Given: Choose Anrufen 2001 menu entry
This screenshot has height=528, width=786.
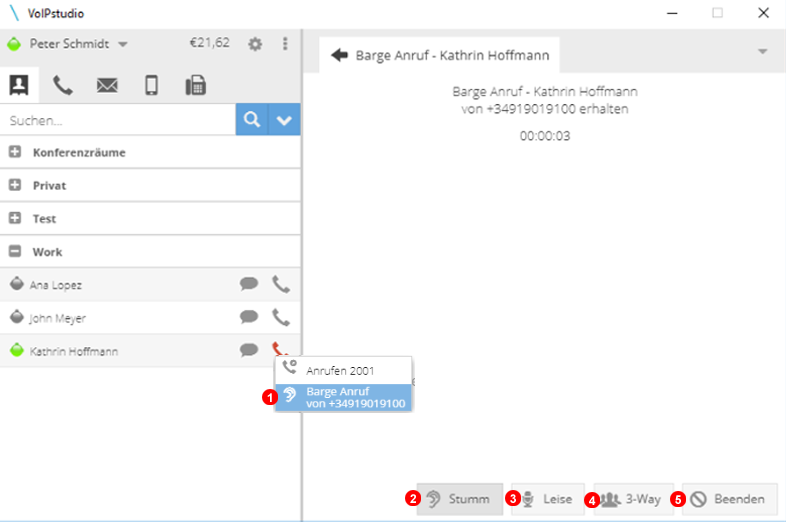Looking at the screenshot, I should click(x=343, y=371).
